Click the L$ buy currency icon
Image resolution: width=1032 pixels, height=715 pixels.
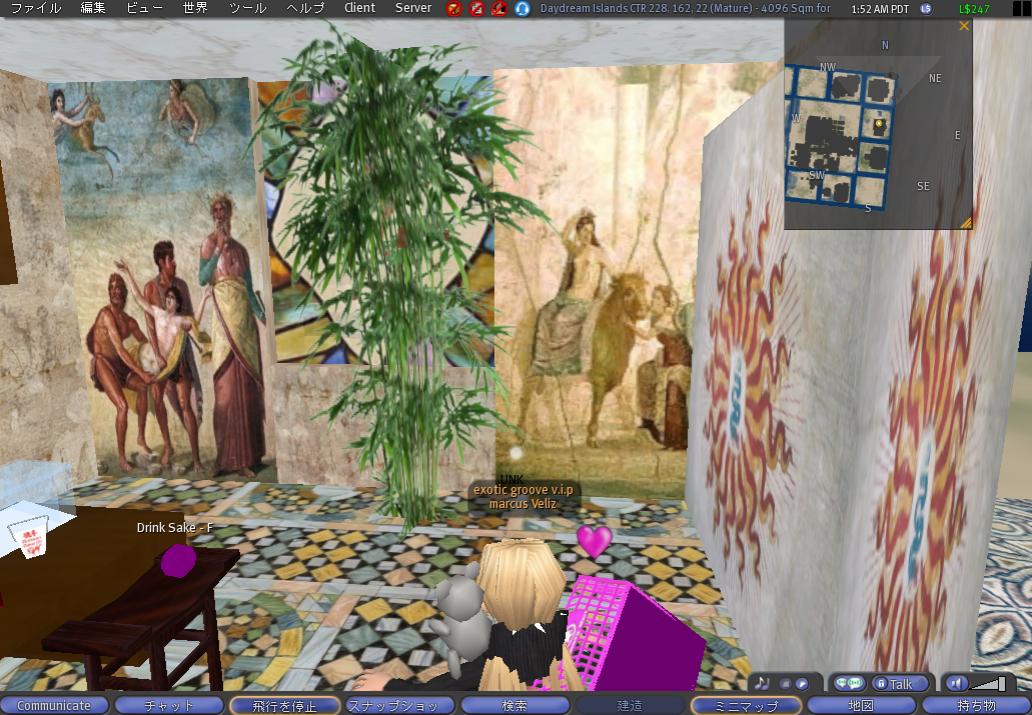(x=926, y=9)
